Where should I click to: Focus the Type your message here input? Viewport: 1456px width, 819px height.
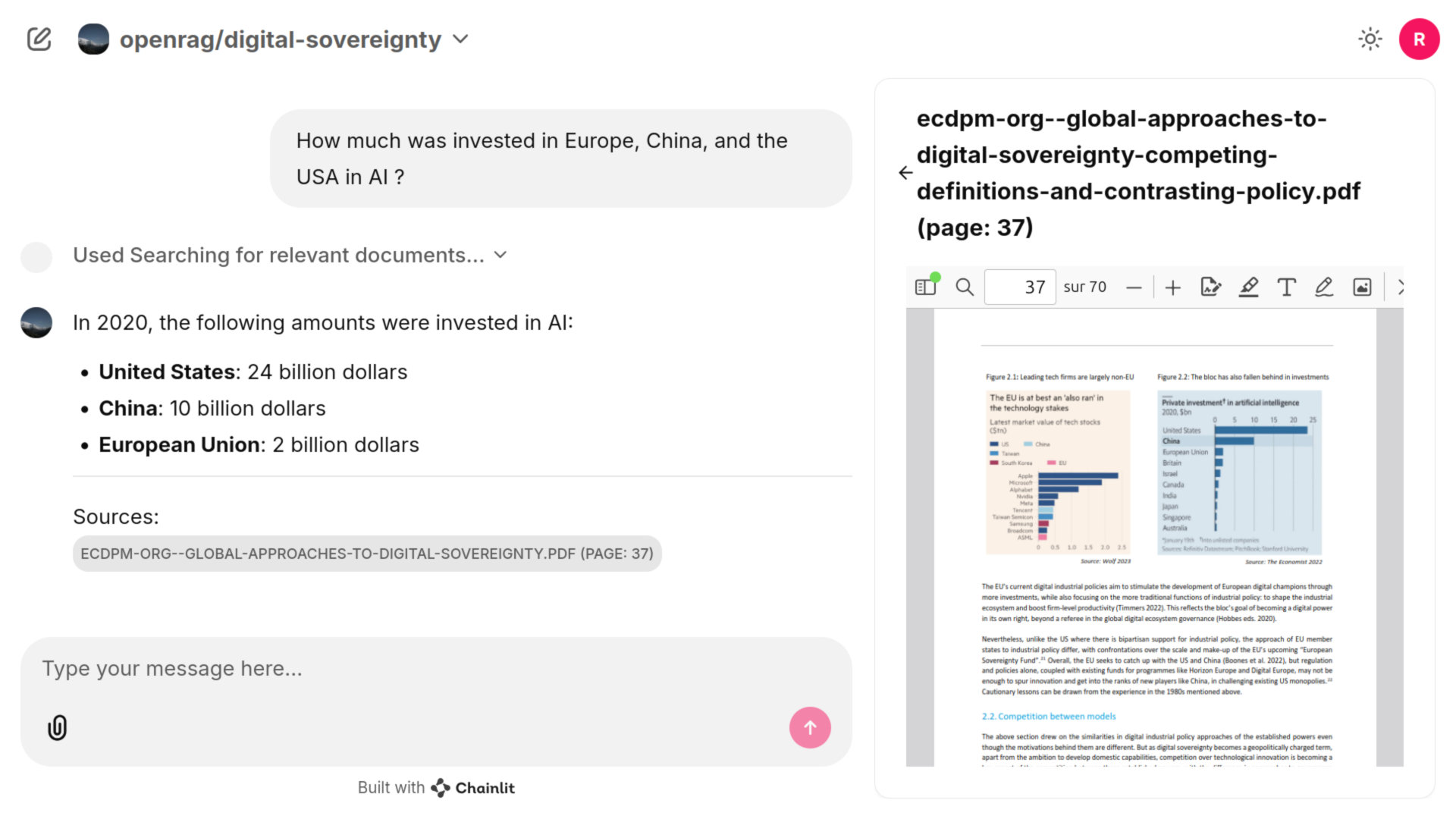click(x=436, y=669)
